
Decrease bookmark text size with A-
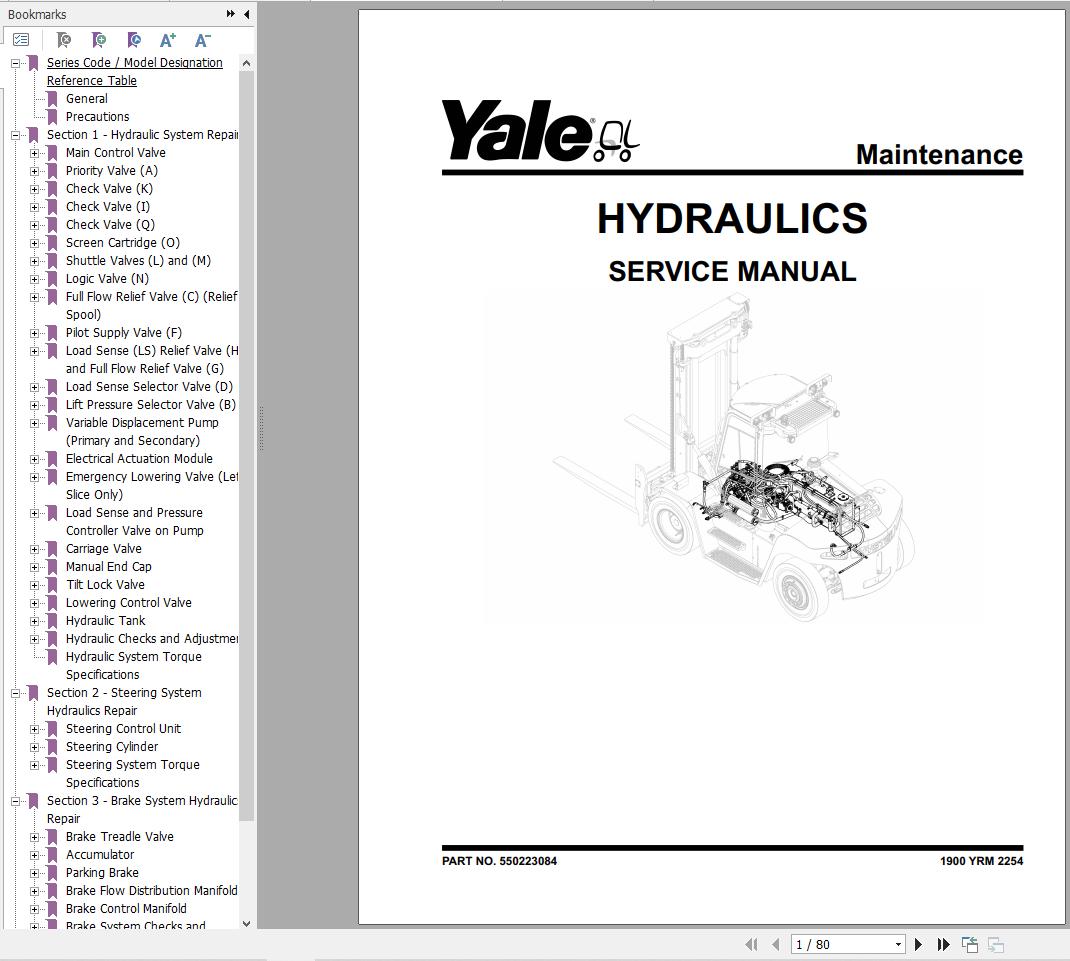(x=203, y=40)
